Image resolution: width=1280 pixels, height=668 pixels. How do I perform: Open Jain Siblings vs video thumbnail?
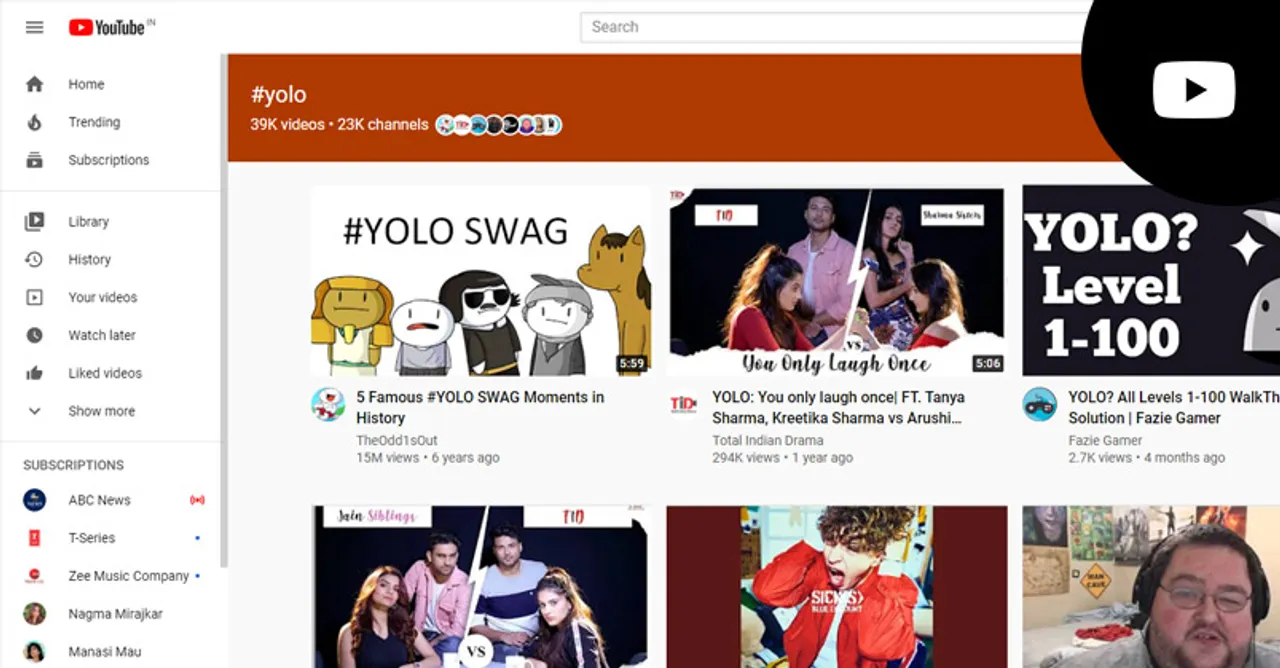(481, 587)
